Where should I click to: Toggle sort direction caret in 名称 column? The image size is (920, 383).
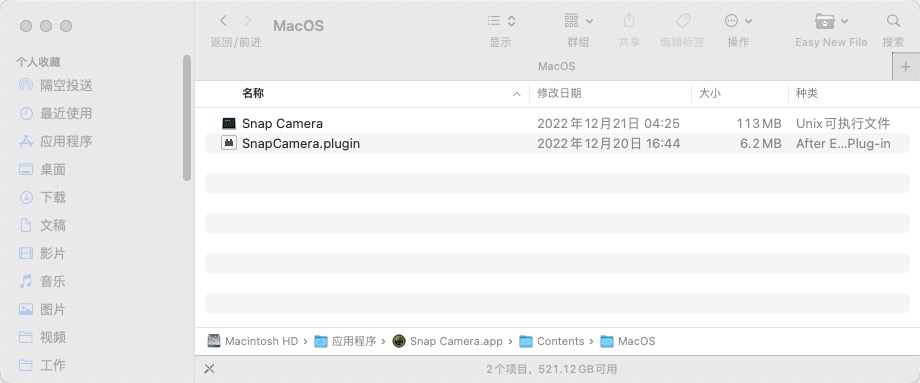[516, 94]
